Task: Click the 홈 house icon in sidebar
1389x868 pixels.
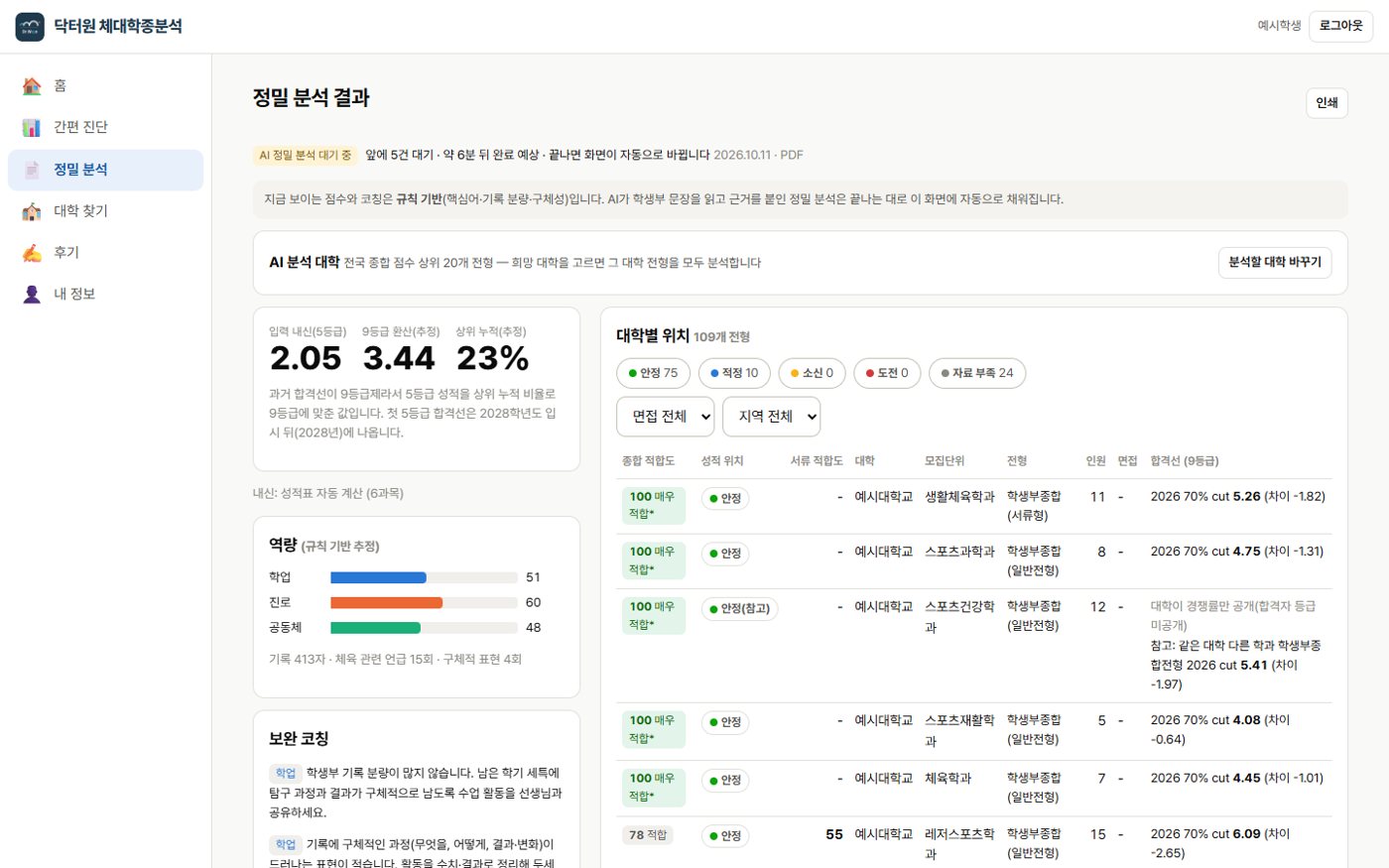Action: pos(32,86)
